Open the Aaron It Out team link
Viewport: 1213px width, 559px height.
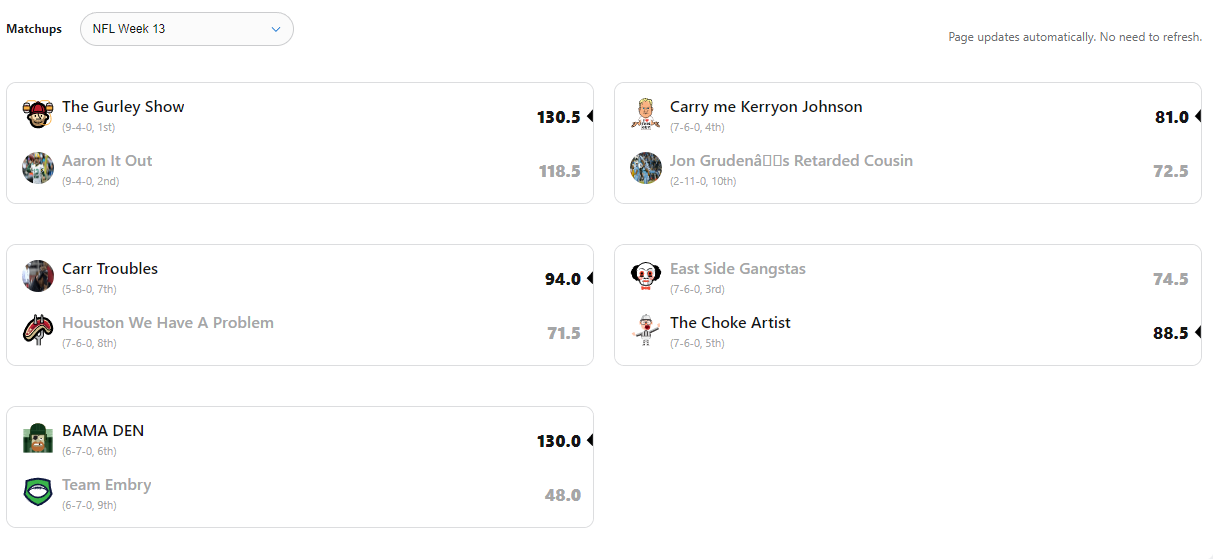coord(107,161)
